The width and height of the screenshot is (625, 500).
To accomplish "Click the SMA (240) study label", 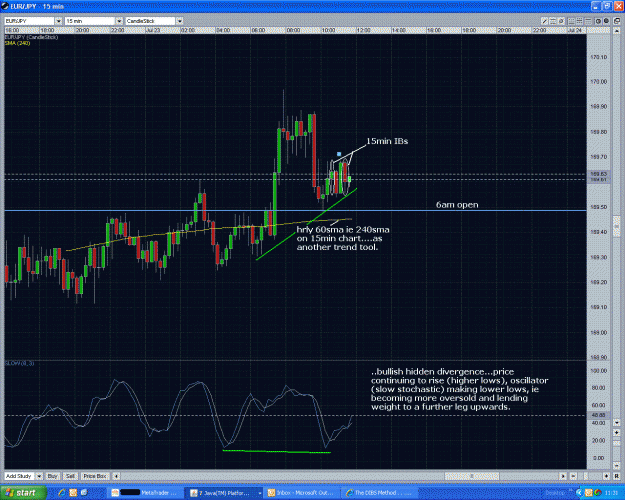I will point(18,43).
